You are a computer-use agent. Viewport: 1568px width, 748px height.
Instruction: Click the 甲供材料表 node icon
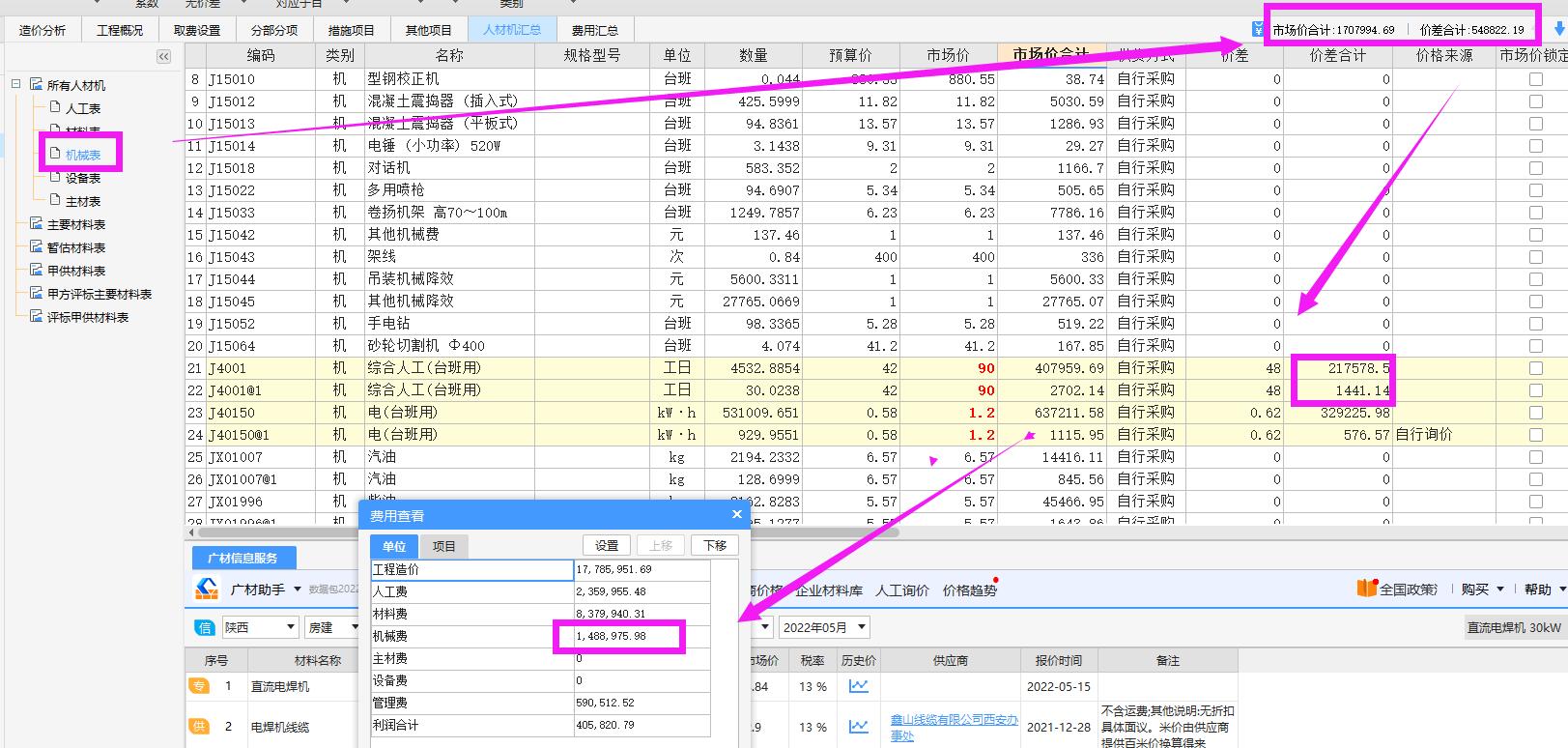point(36,271)
